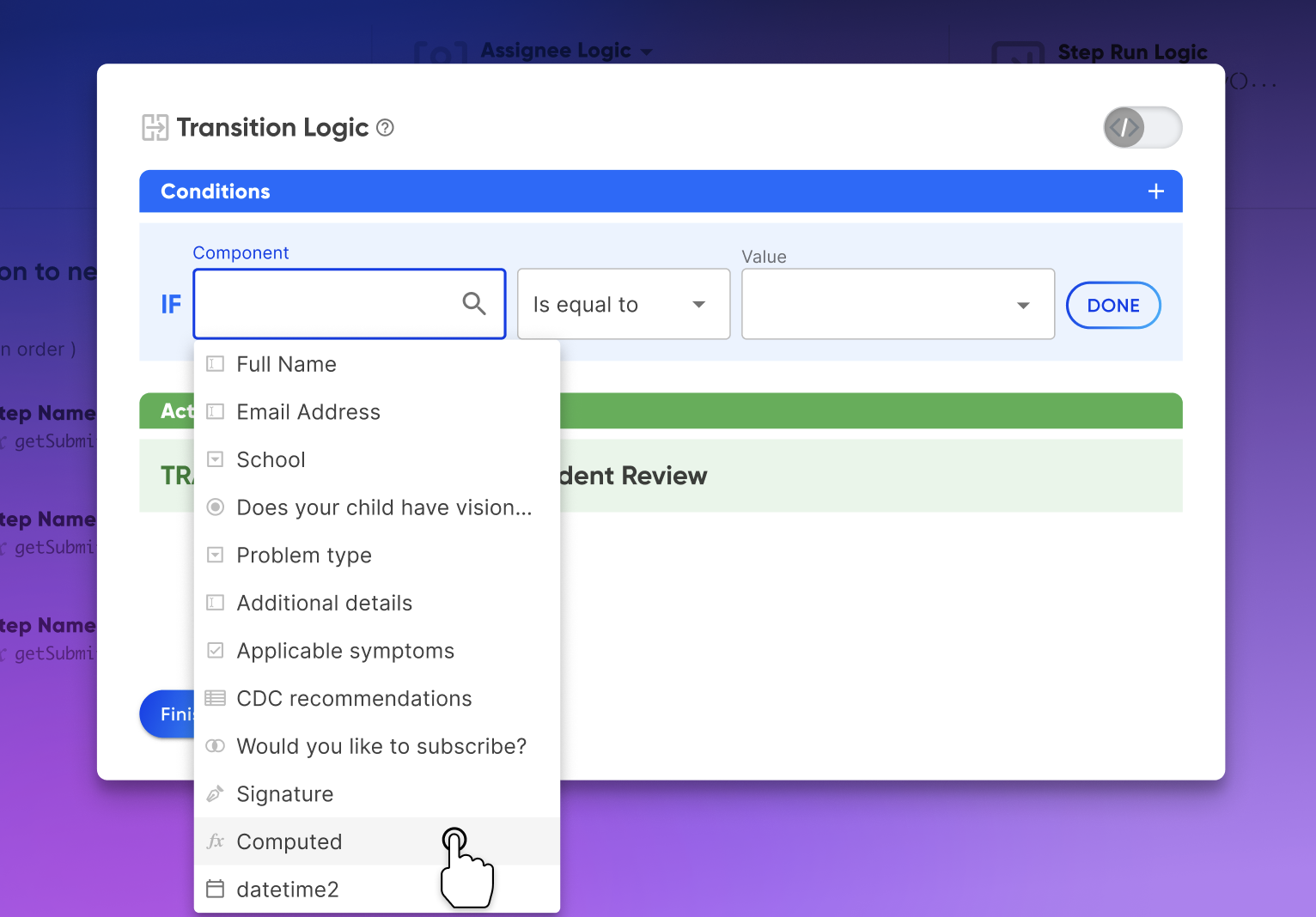The image size is (1316, 917).
Task: Add a condition with the plus icon
Action: pyautogui.click(x=1156, y=191)
